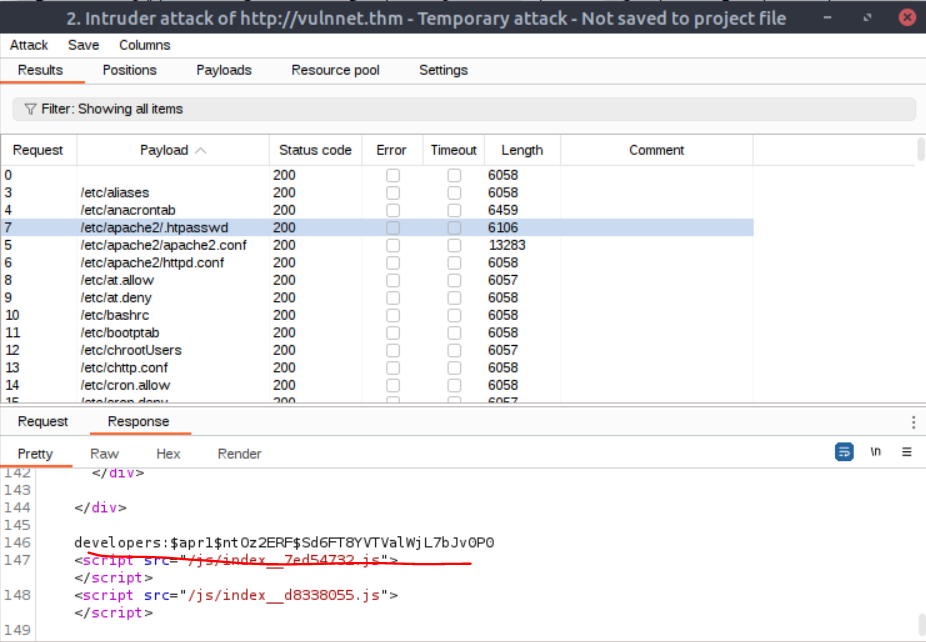Sort results by the Error column header
The width and height of the screenshot is (926, 642).
pos(392,151)
